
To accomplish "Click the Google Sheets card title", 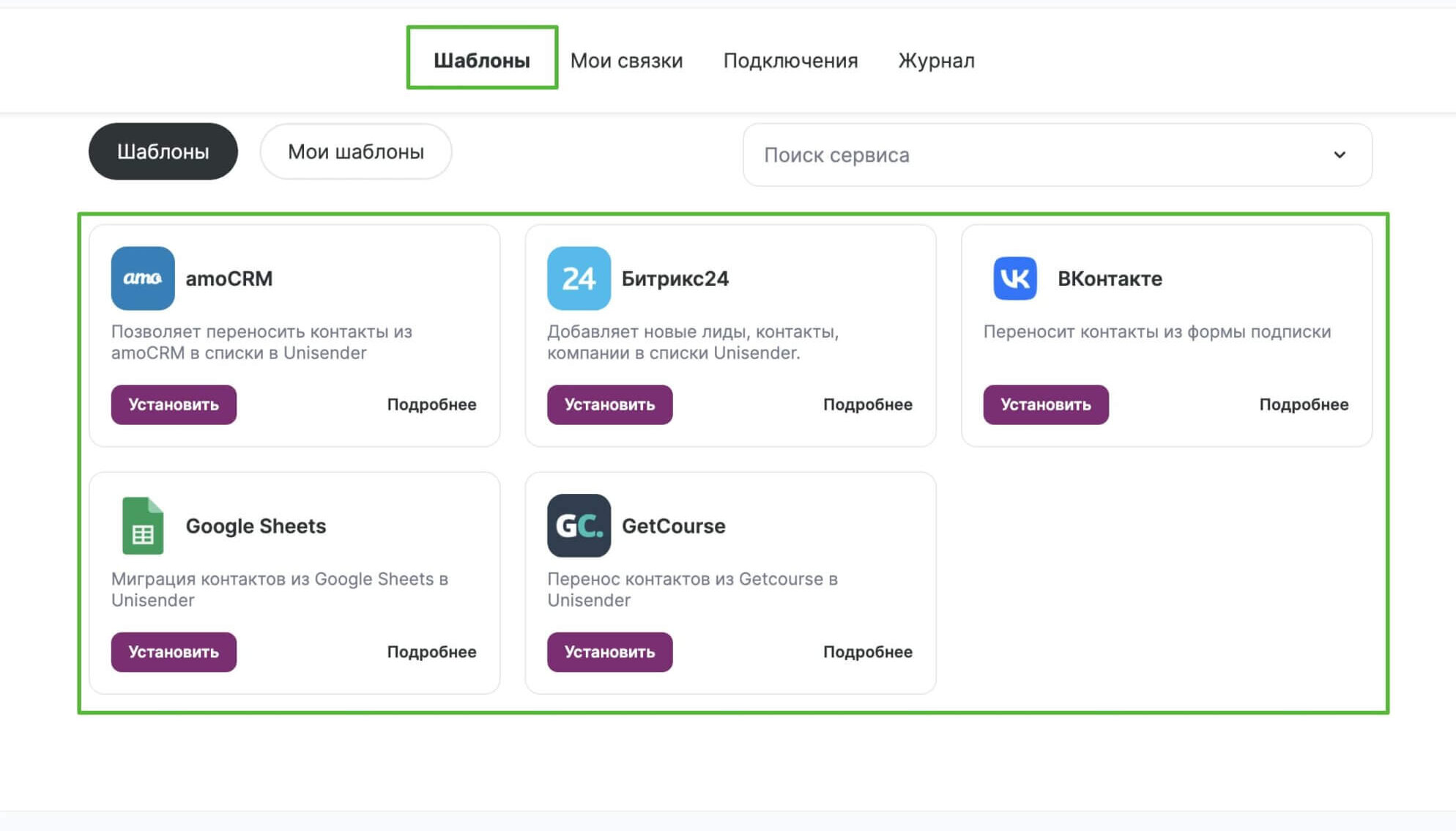I will tap(256, 526).
